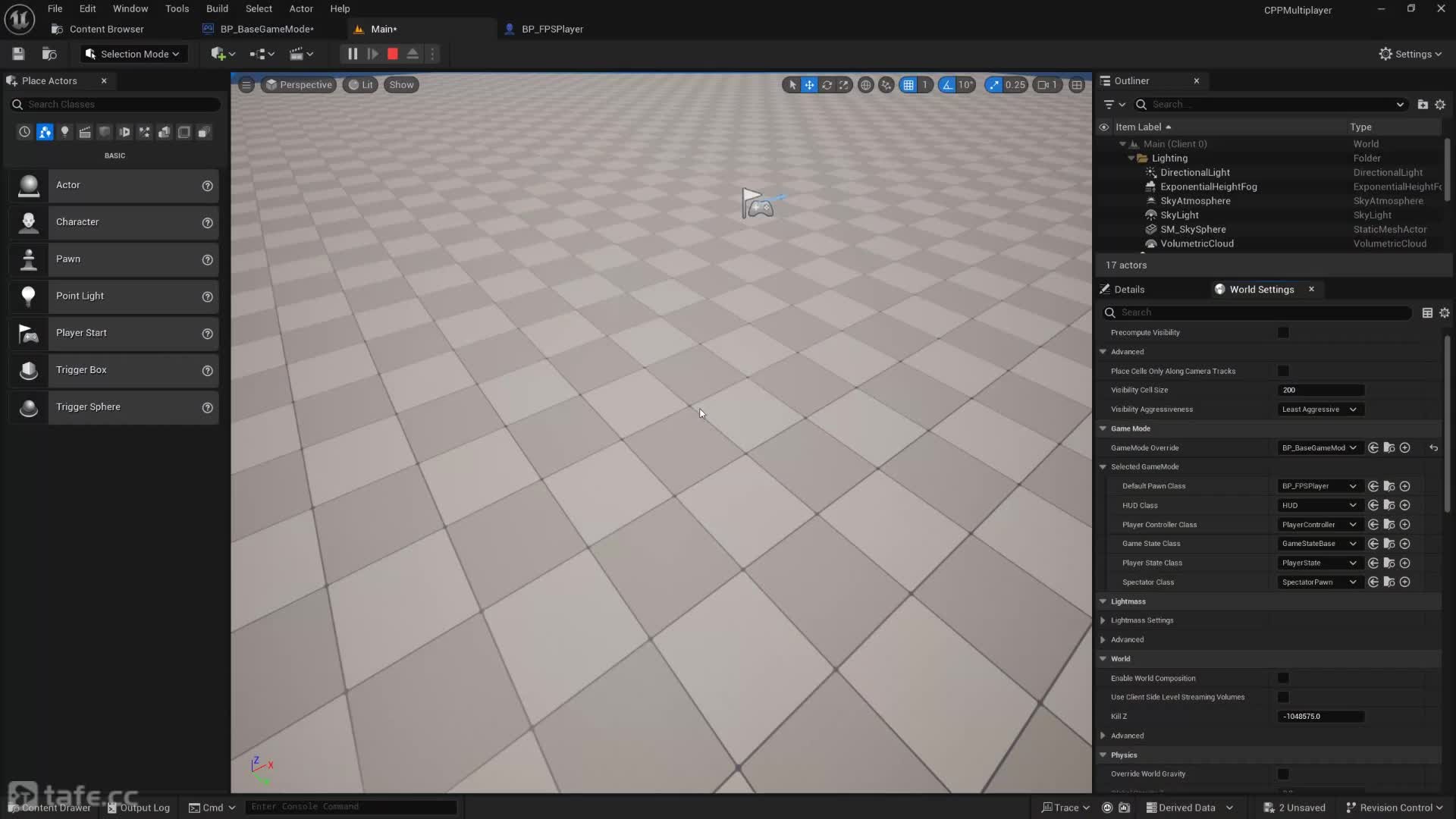Viewport: 1456px width, 819px height.
Task: Open scale snap value 0.25 dropdown
Action: [1015, 85]
